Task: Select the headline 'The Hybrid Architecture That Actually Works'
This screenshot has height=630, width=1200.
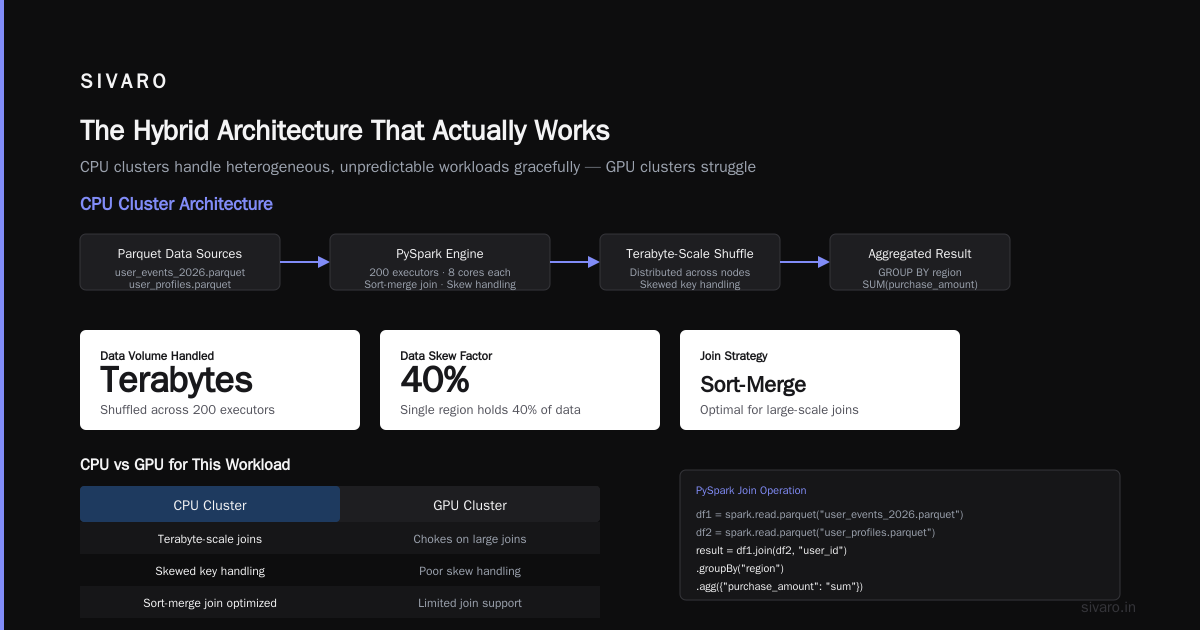Action: (345, 131)
